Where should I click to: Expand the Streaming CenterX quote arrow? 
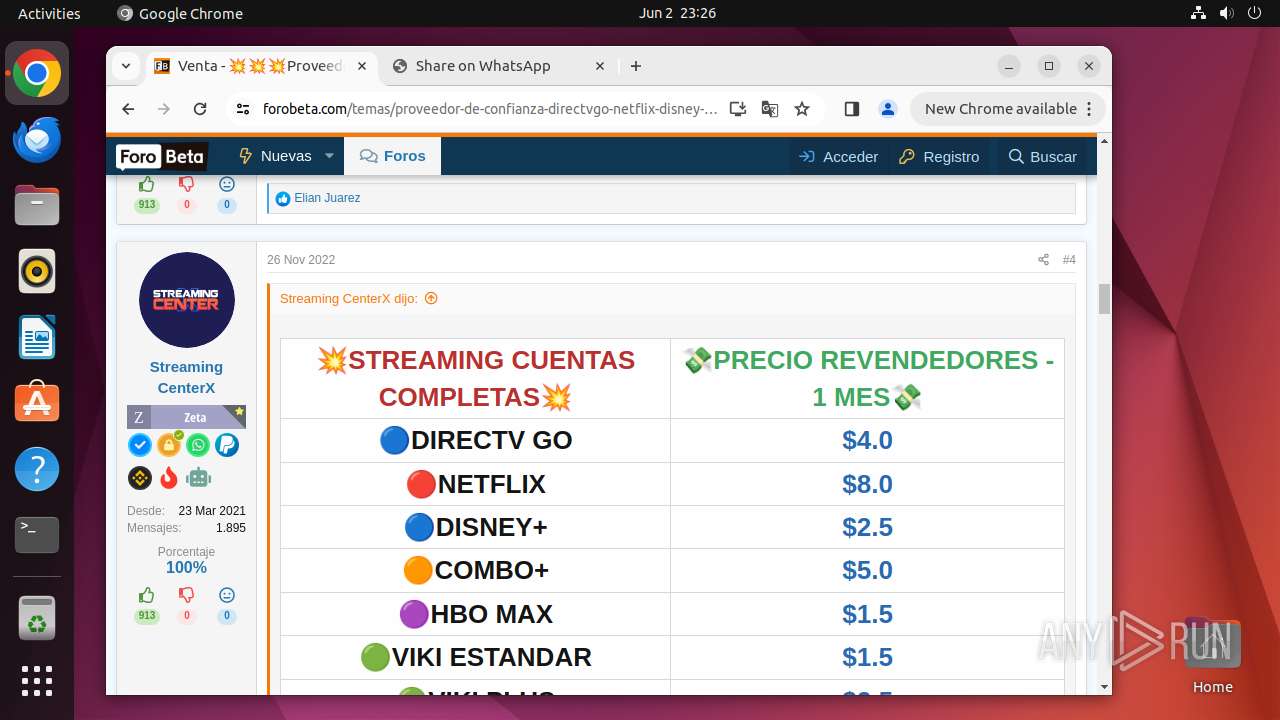(431, 298)
